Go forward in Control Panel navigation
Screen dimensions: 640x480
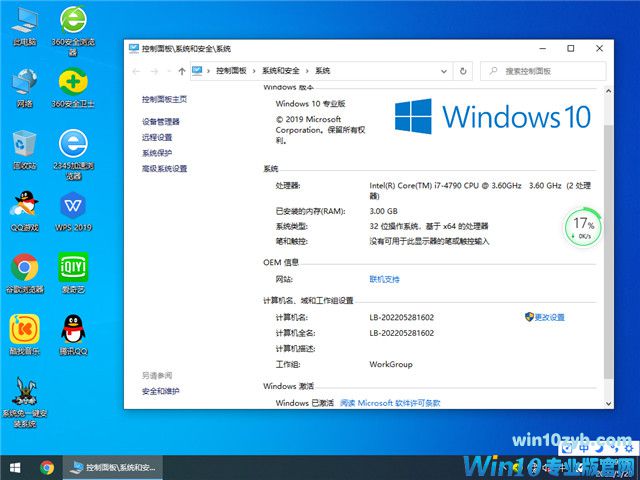[x=154, y=71]
